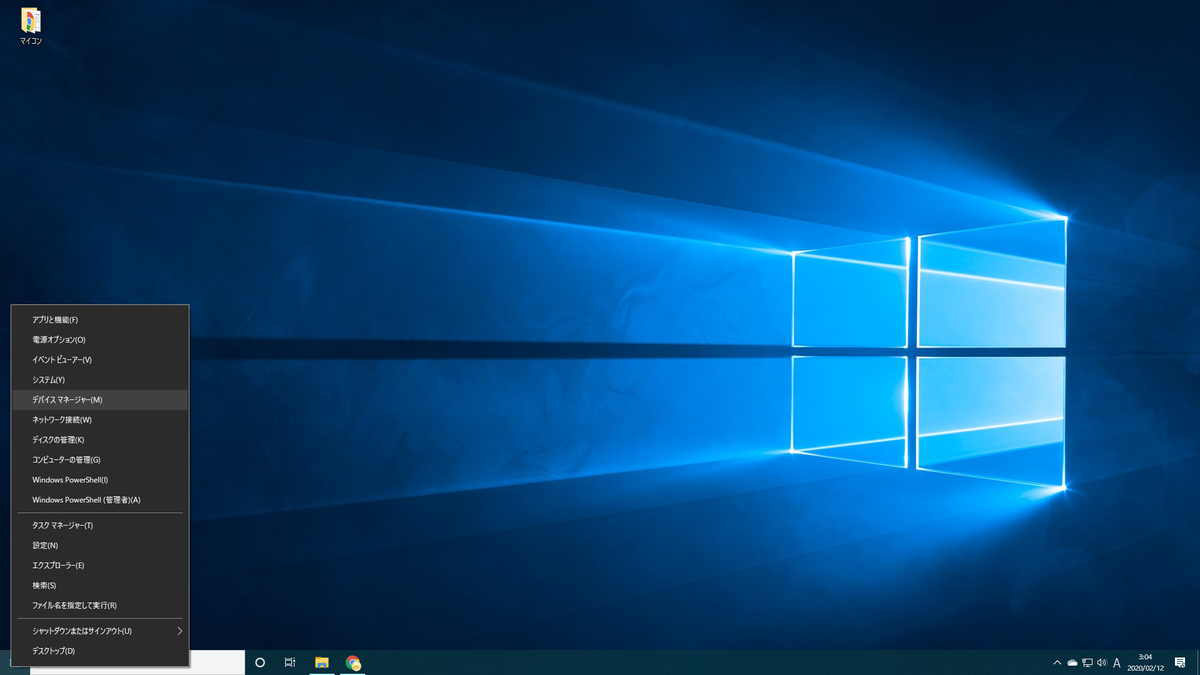Expand シャットダウンまたはサインアウト submenu arrow
This screenshot has height=675, width=1200.
tap(180, 631)
